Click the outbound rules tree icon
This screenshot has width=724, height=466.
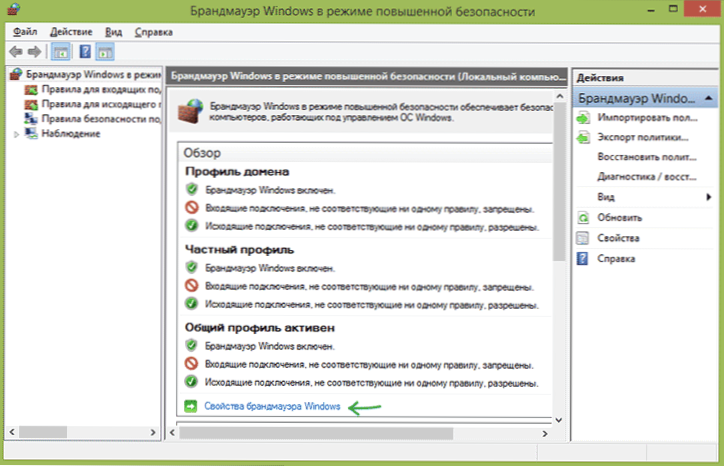point(31,104)
